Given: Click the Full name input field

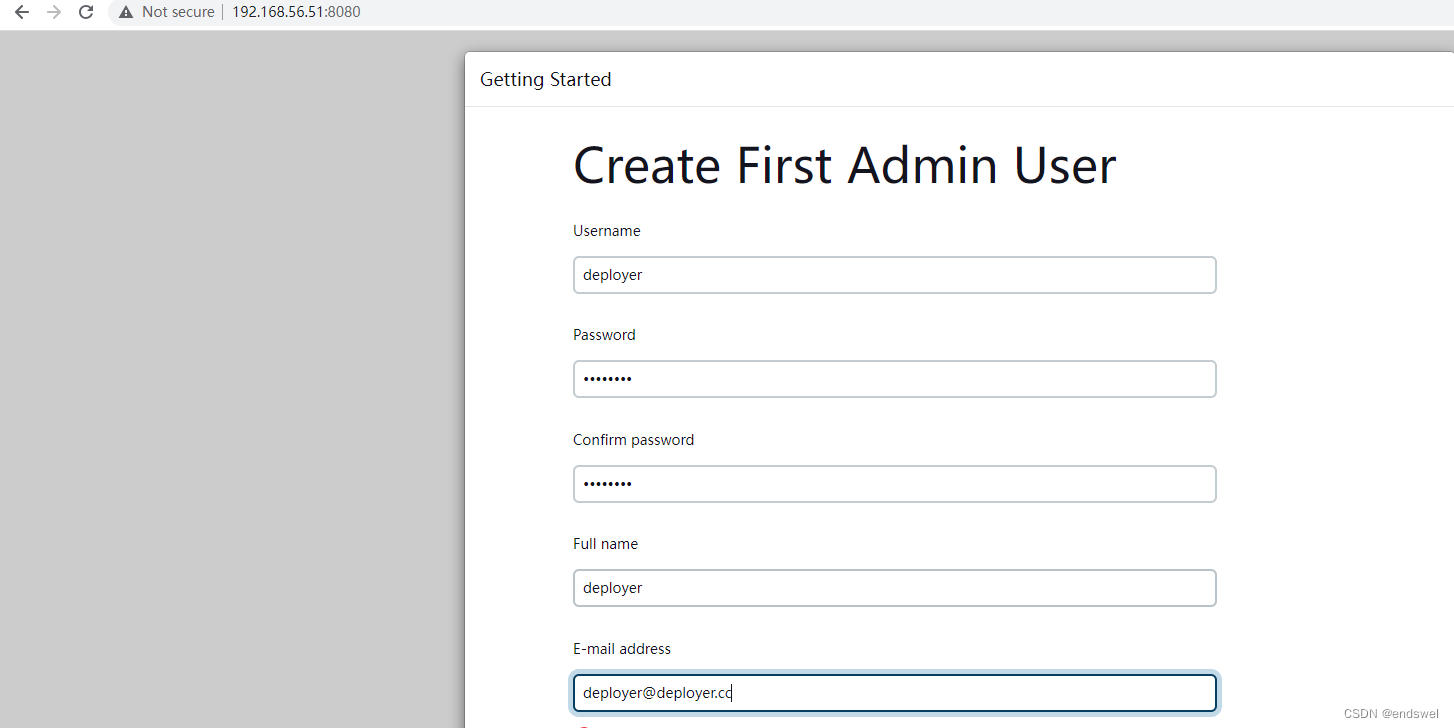Looking at the screenshot, I should 894,588.
